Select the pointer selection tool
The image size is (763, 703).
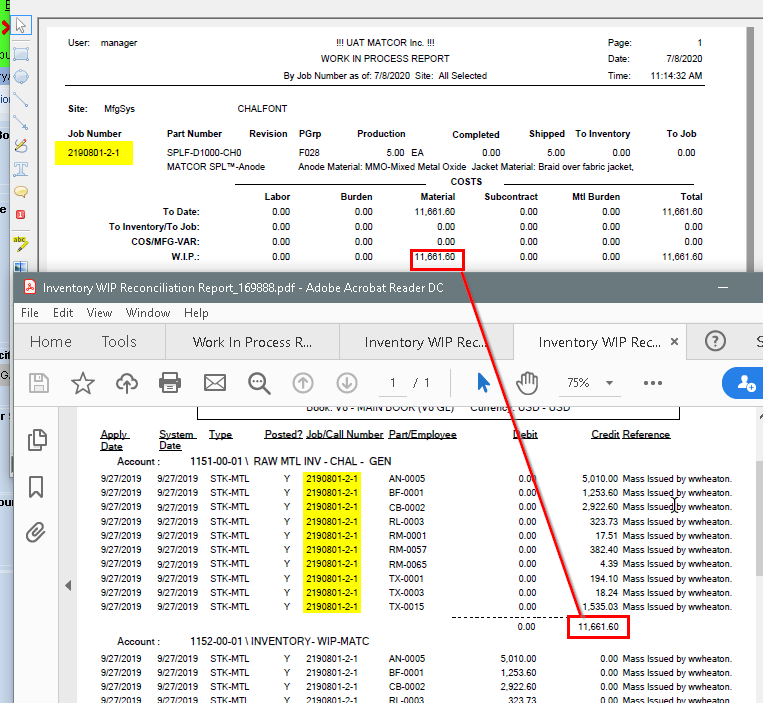(x=21, y=25)
